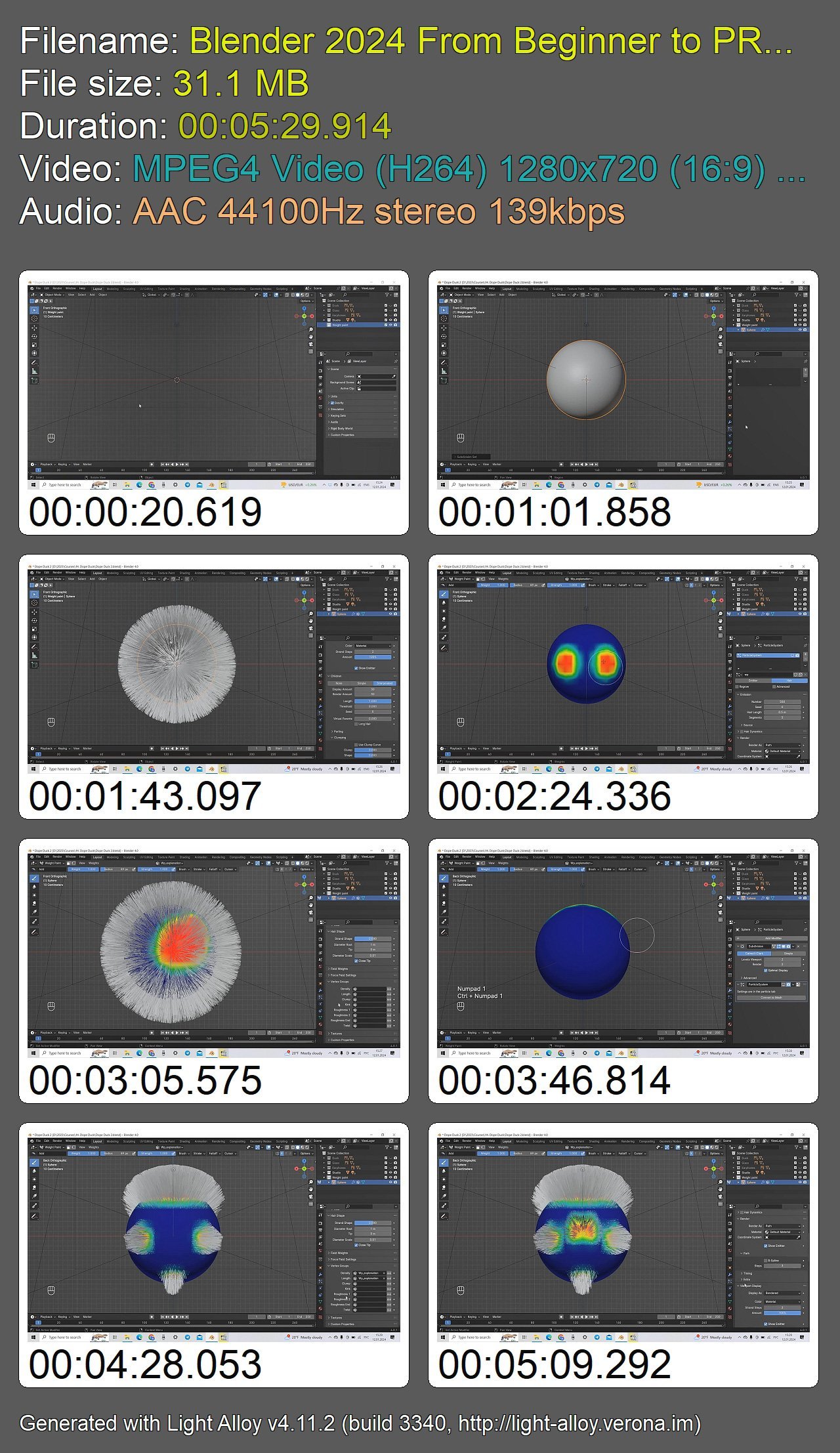This screenshot has height=1453, width=840.
Task: Click timeline End frame field in 00:00:20 frame
Action: pyautogui.click(x=304, y=464)
